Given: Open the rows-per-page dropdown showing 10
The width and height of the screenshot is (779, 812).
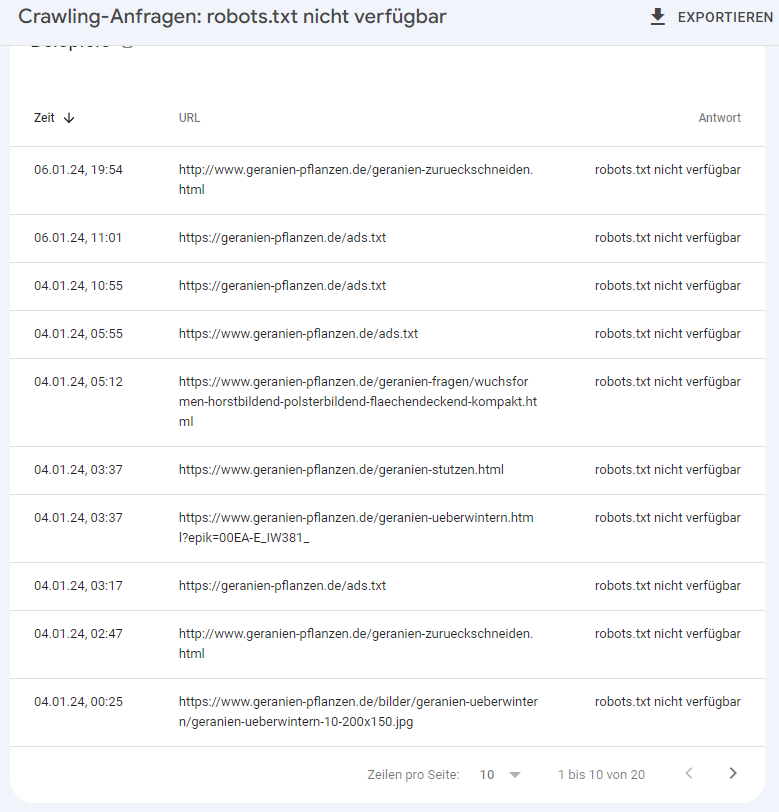Looking at the screenshot, I should click(x=500, y=774).
